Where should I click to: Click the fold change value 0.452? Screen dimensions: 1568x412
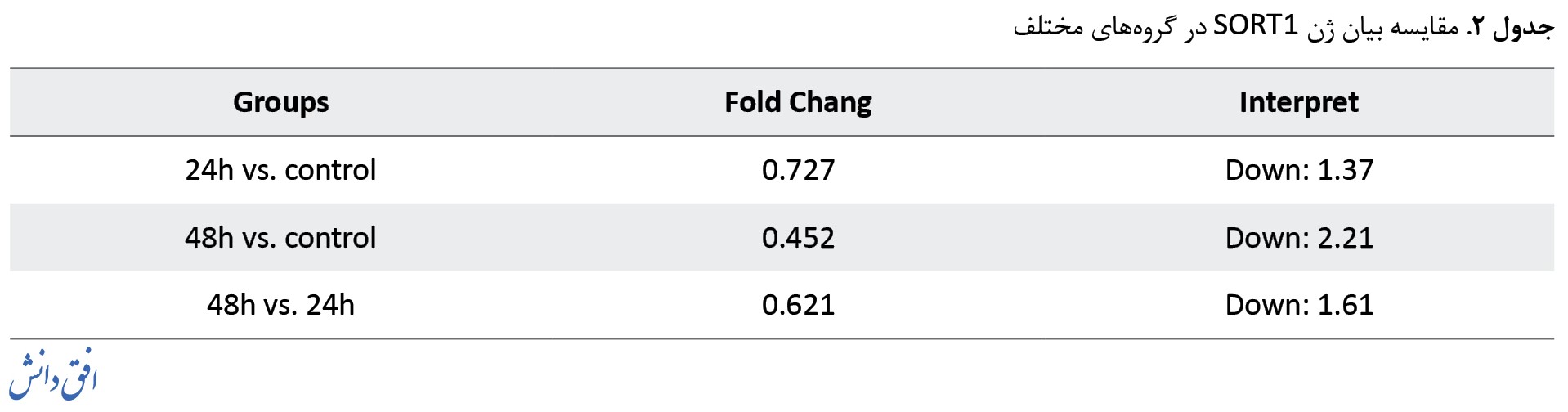pyautogui.click(x=798, y=238)
